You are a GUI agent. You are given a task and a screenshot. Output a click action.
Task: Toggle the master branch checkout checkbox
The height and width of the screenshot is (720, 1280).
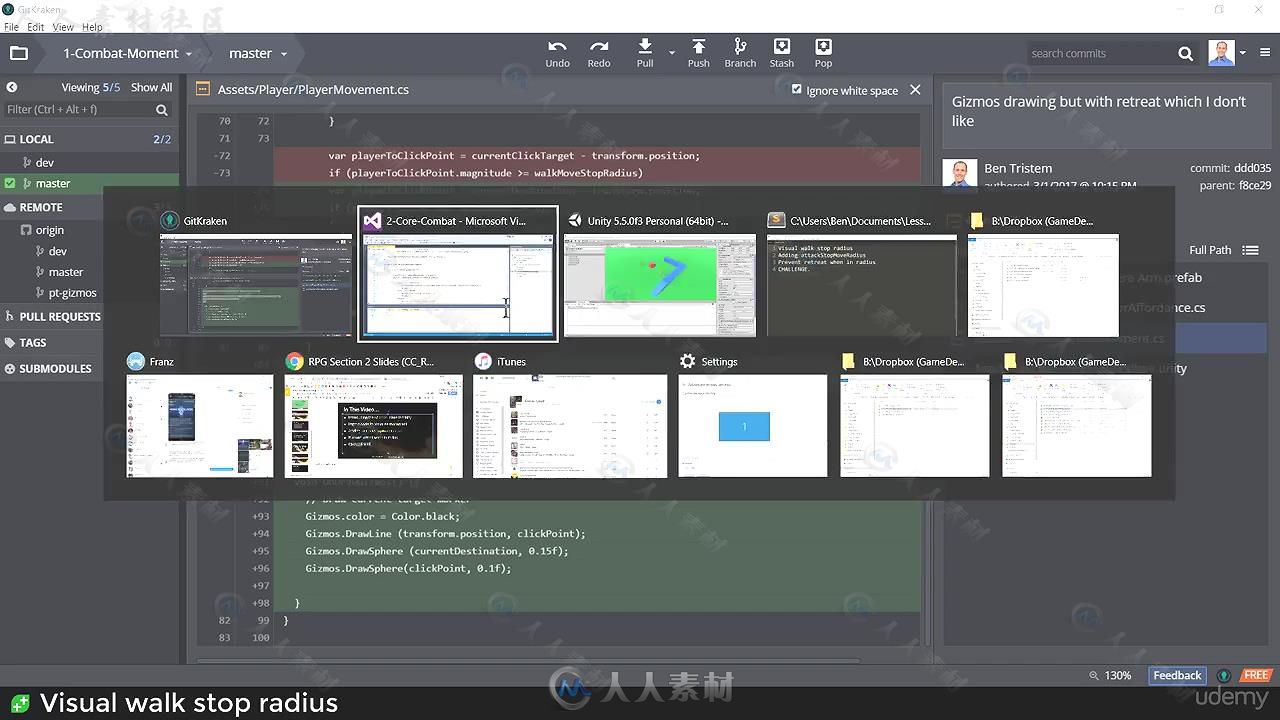point(10,183)
